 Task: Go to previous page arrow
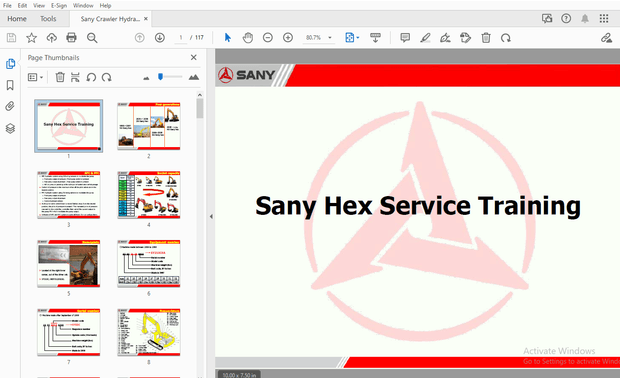point(140,38)
